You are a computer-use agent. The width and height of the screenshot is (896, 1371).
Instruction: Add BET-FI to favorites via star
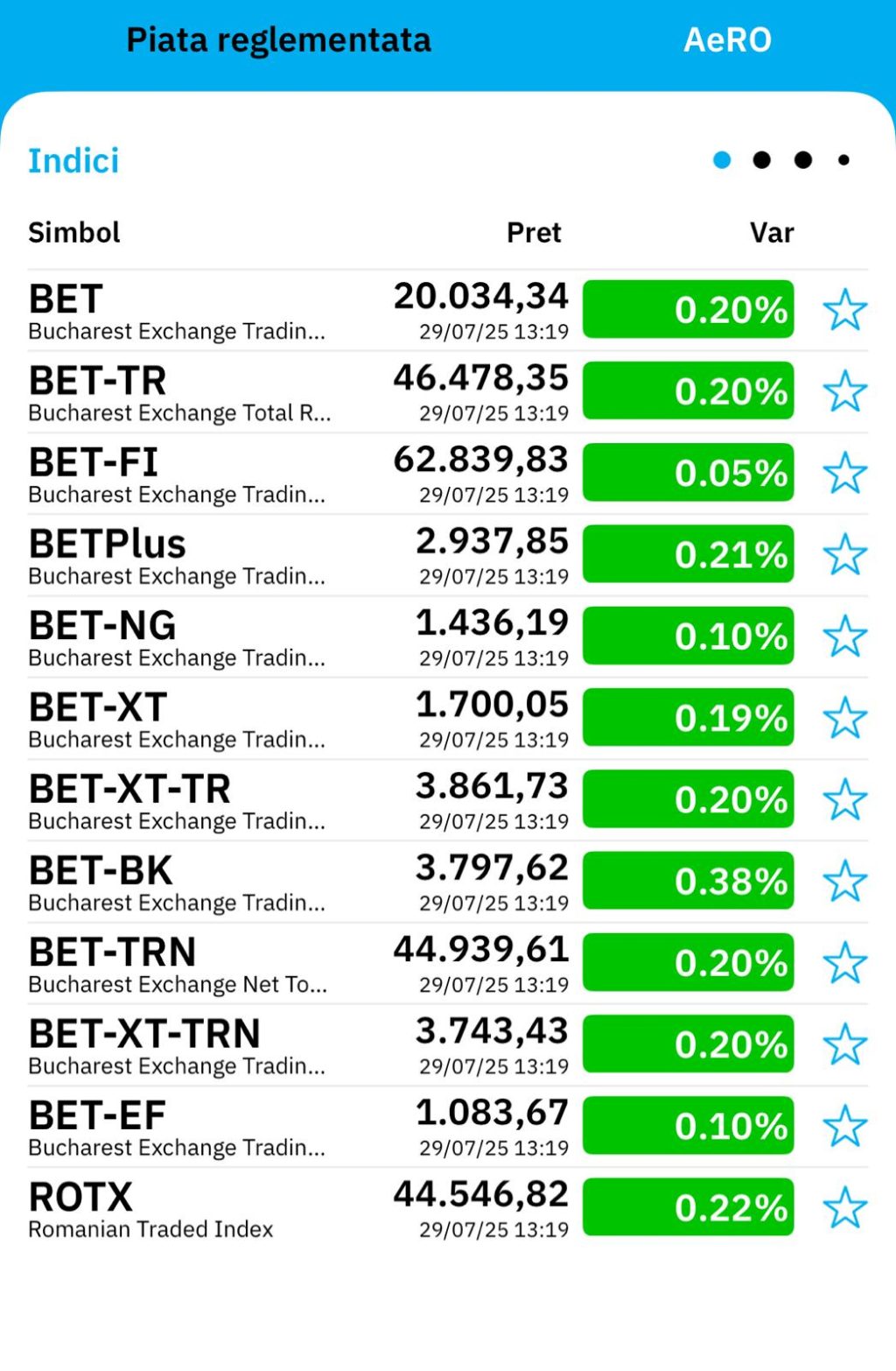pyautogui.click(x=844, y=473)
